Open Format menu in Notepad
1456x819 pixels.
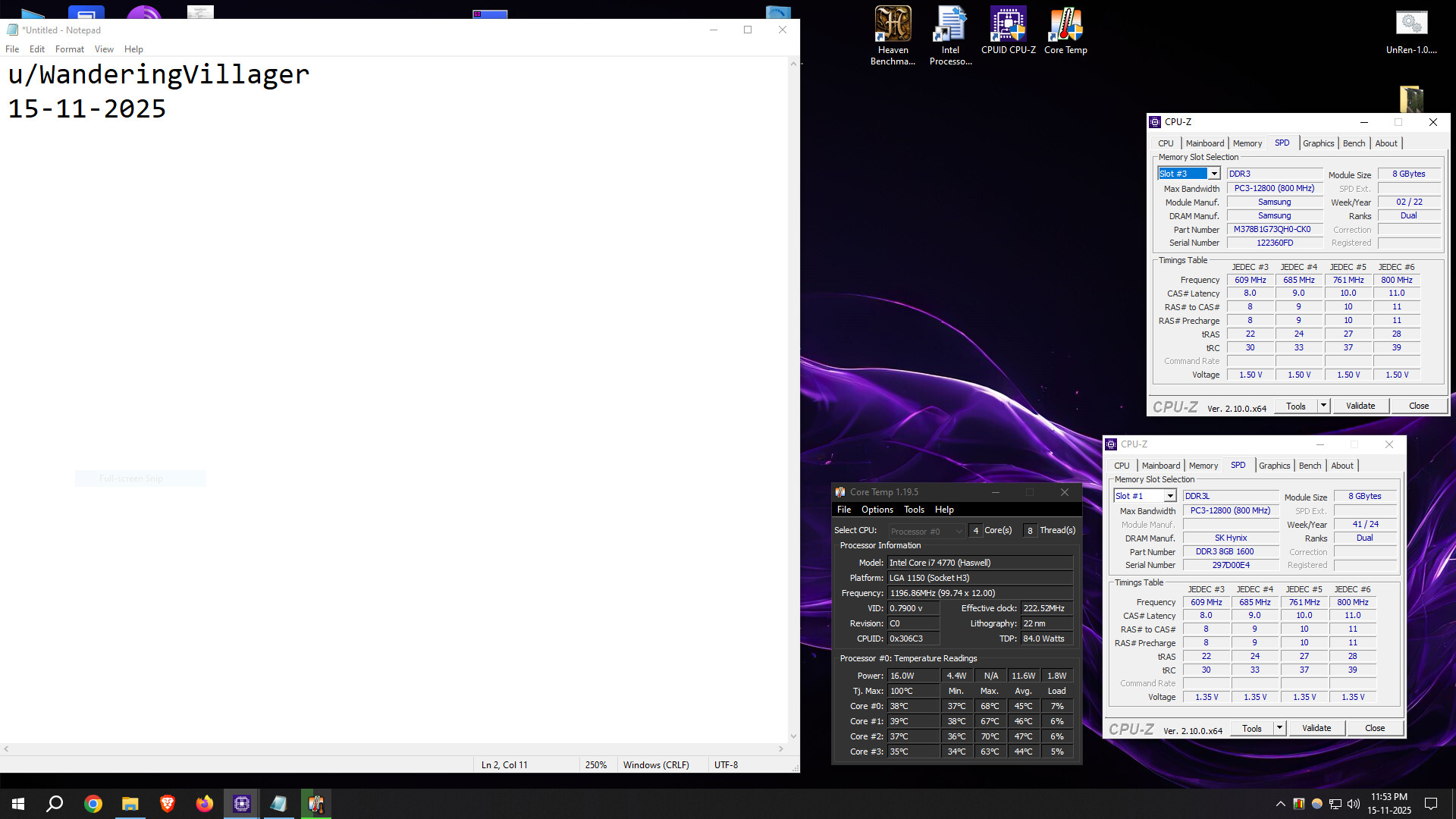pos(69,49)
